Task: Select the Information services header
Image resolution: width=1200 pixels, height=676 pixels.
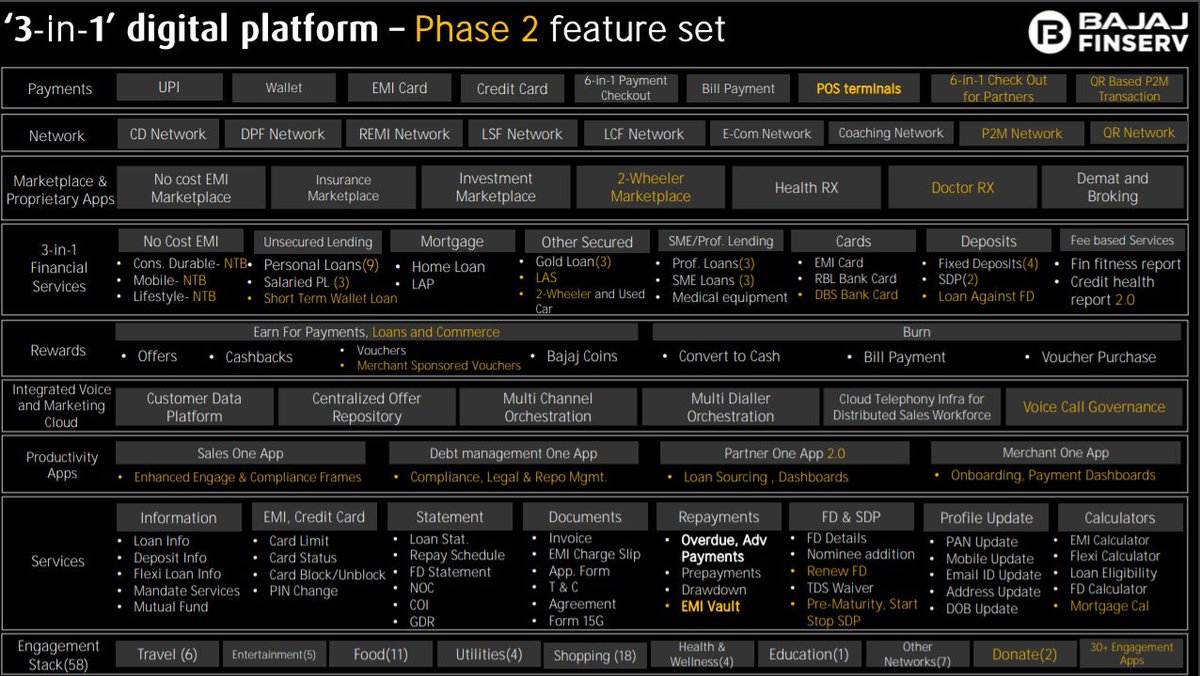Action: tap(178, 517)
